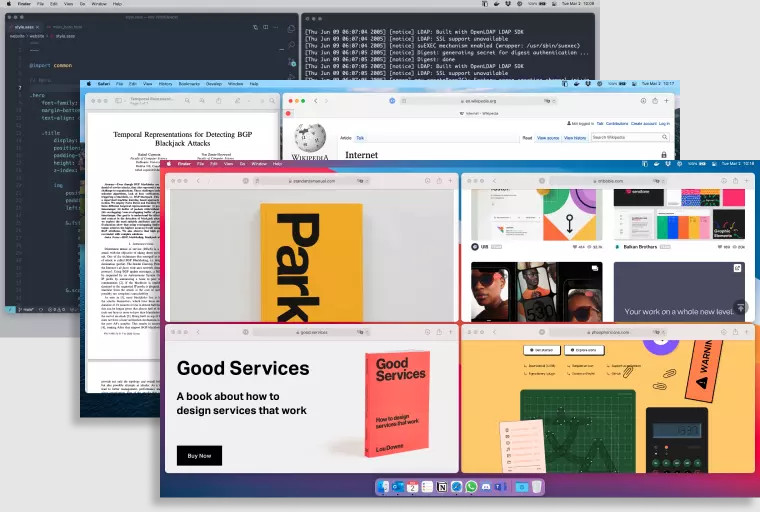Go back in the dribbble.com Safari window

[x=494, y=181]
